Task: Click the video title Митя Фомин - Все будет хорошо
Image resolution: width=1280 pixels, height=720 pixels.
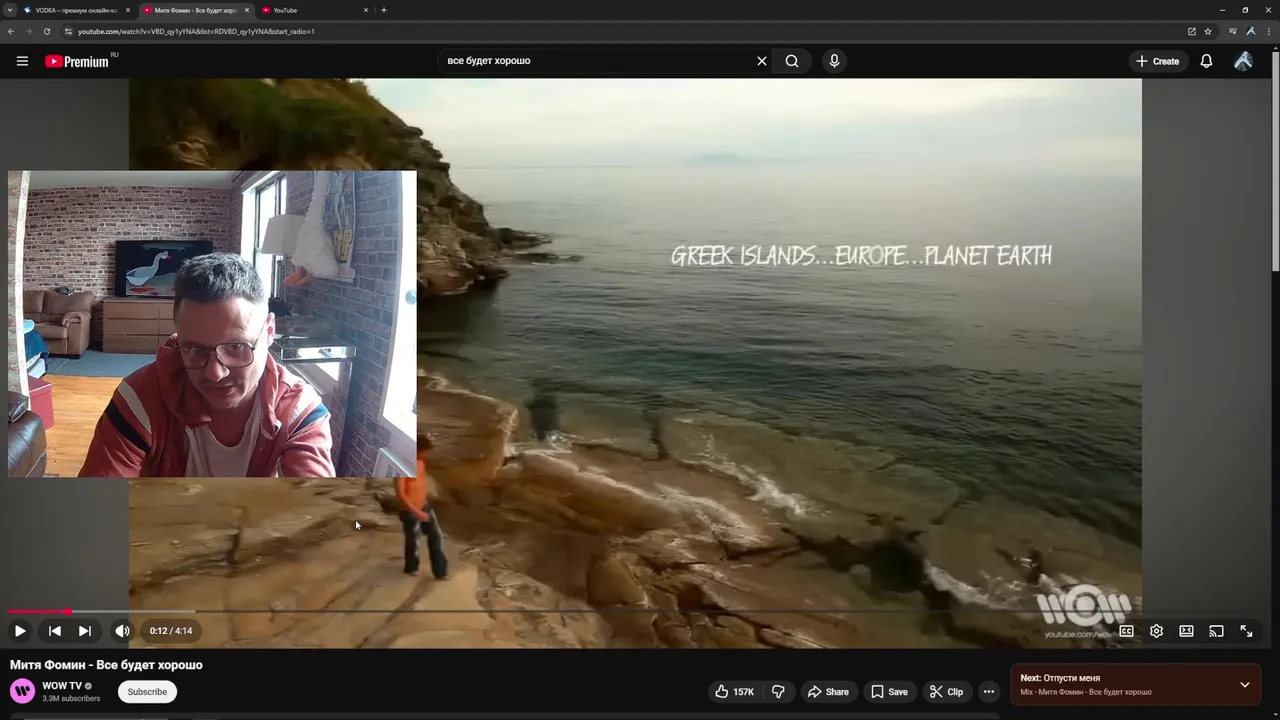Action: click(x=106, y=665)
